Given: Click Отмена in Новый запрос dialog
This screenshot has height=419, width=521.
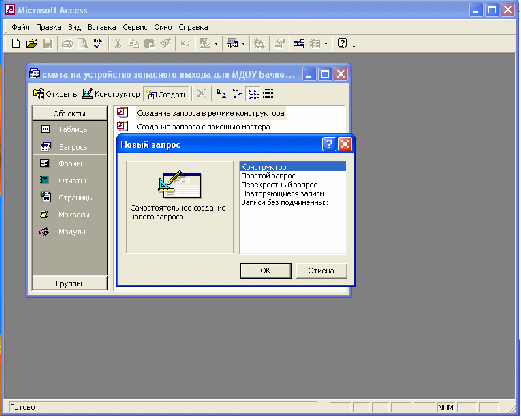Looking at the screenshot, I should point(321,271).
